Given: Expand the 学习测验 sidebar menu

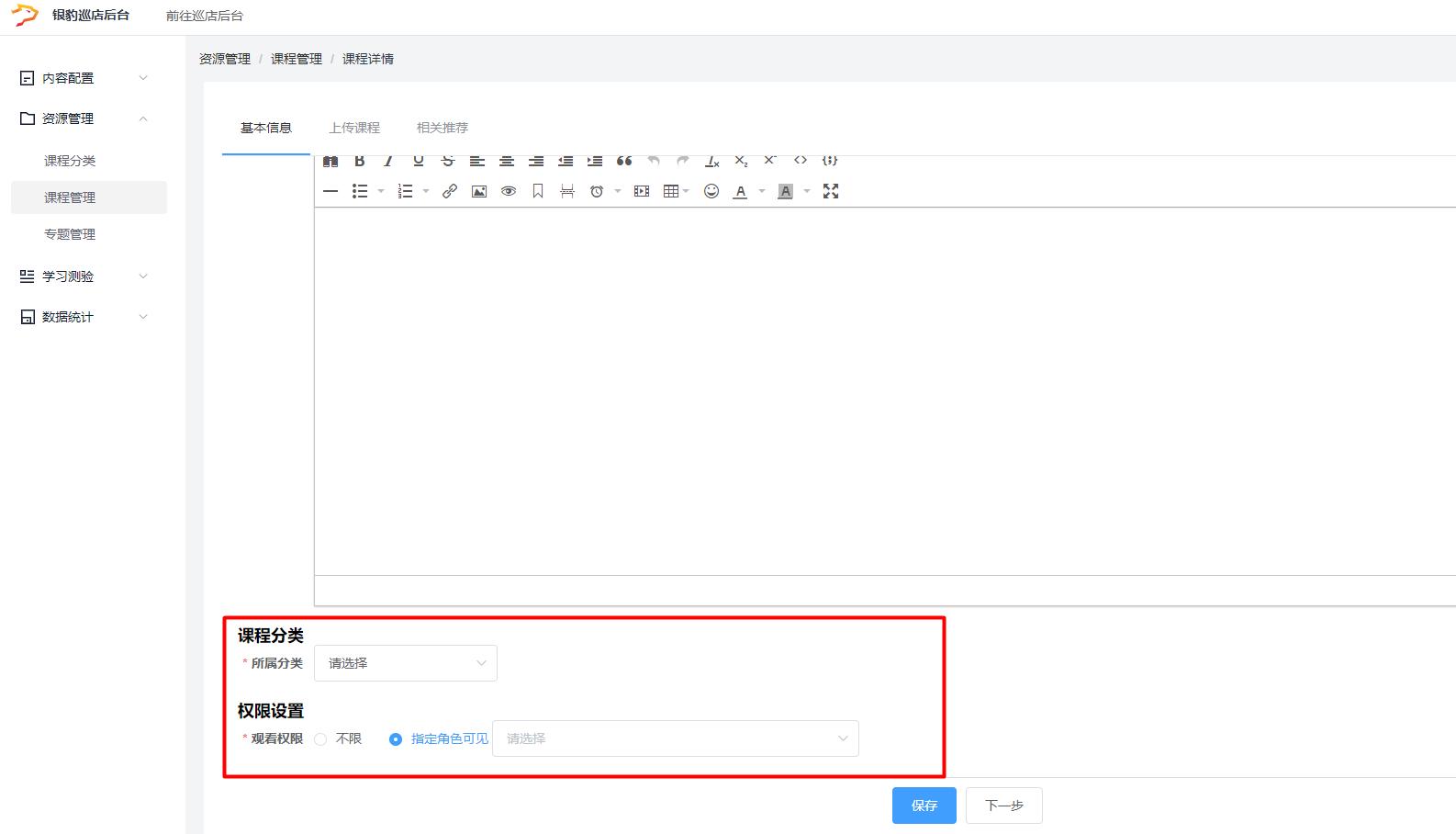Looking at the screenshot, I should [84, 276].
